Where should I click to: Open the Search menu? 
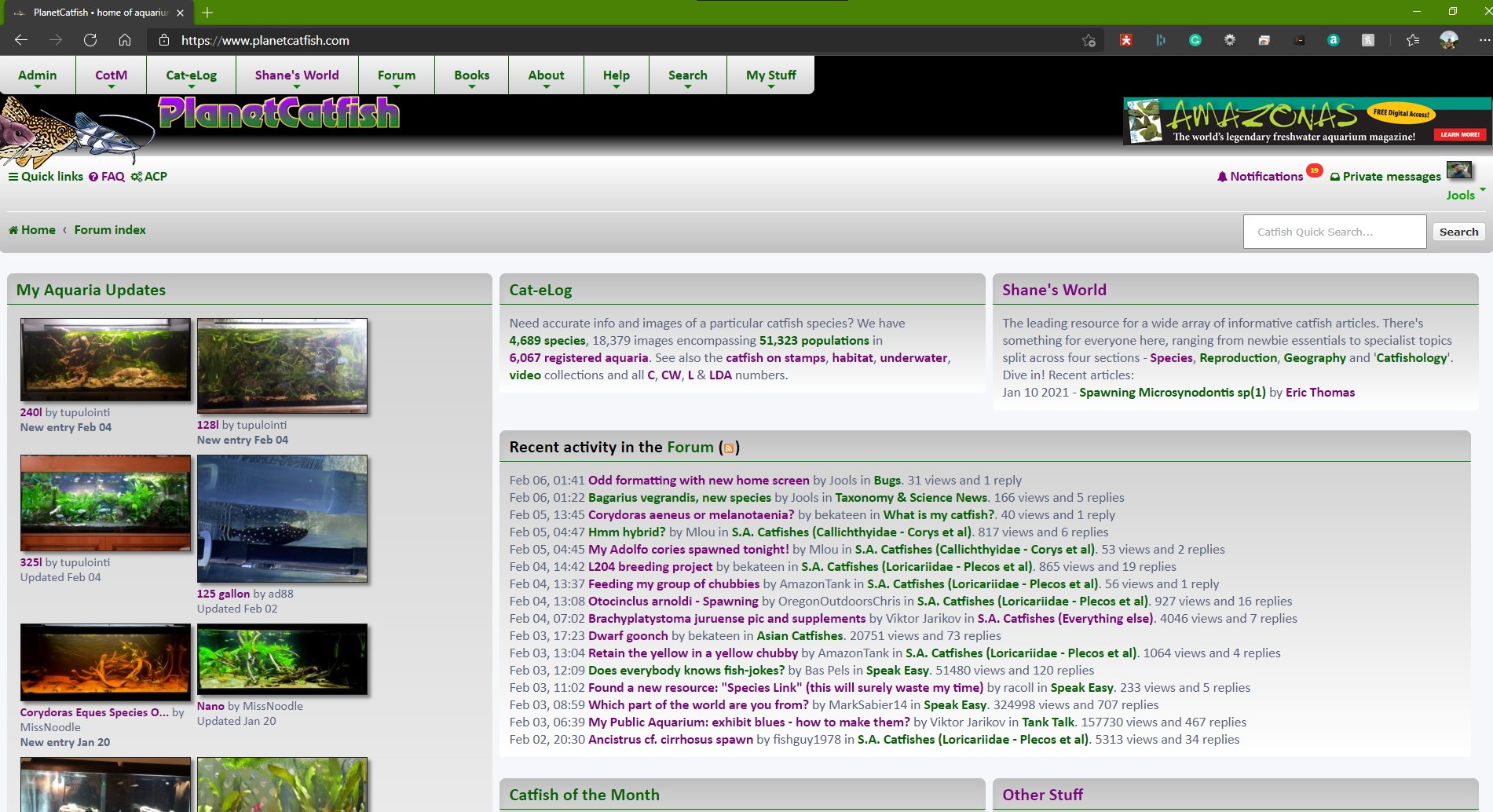(x=688, y=75)
